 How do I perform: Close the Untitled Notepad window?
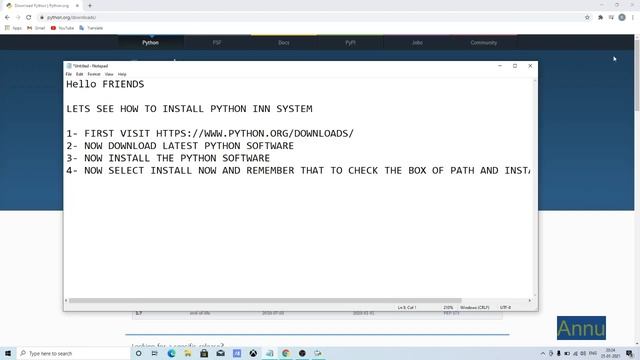[x=530, y=66]
